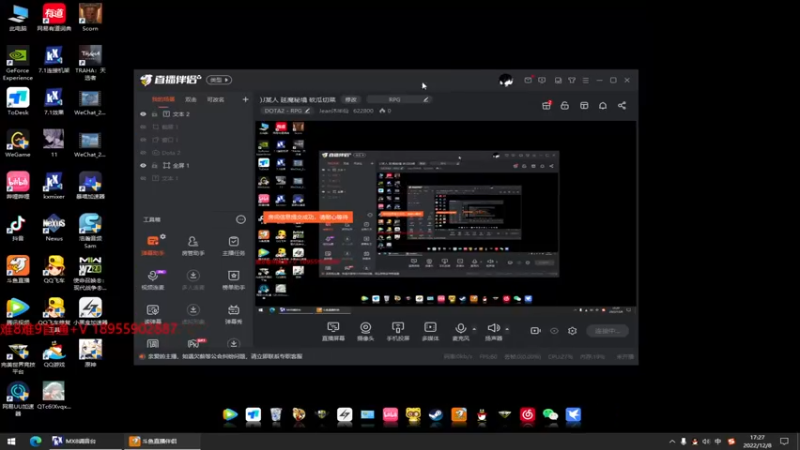The height and width of the screenshot is (450, 800).
Task: Click the layout icon above preview
Action: 584,106
